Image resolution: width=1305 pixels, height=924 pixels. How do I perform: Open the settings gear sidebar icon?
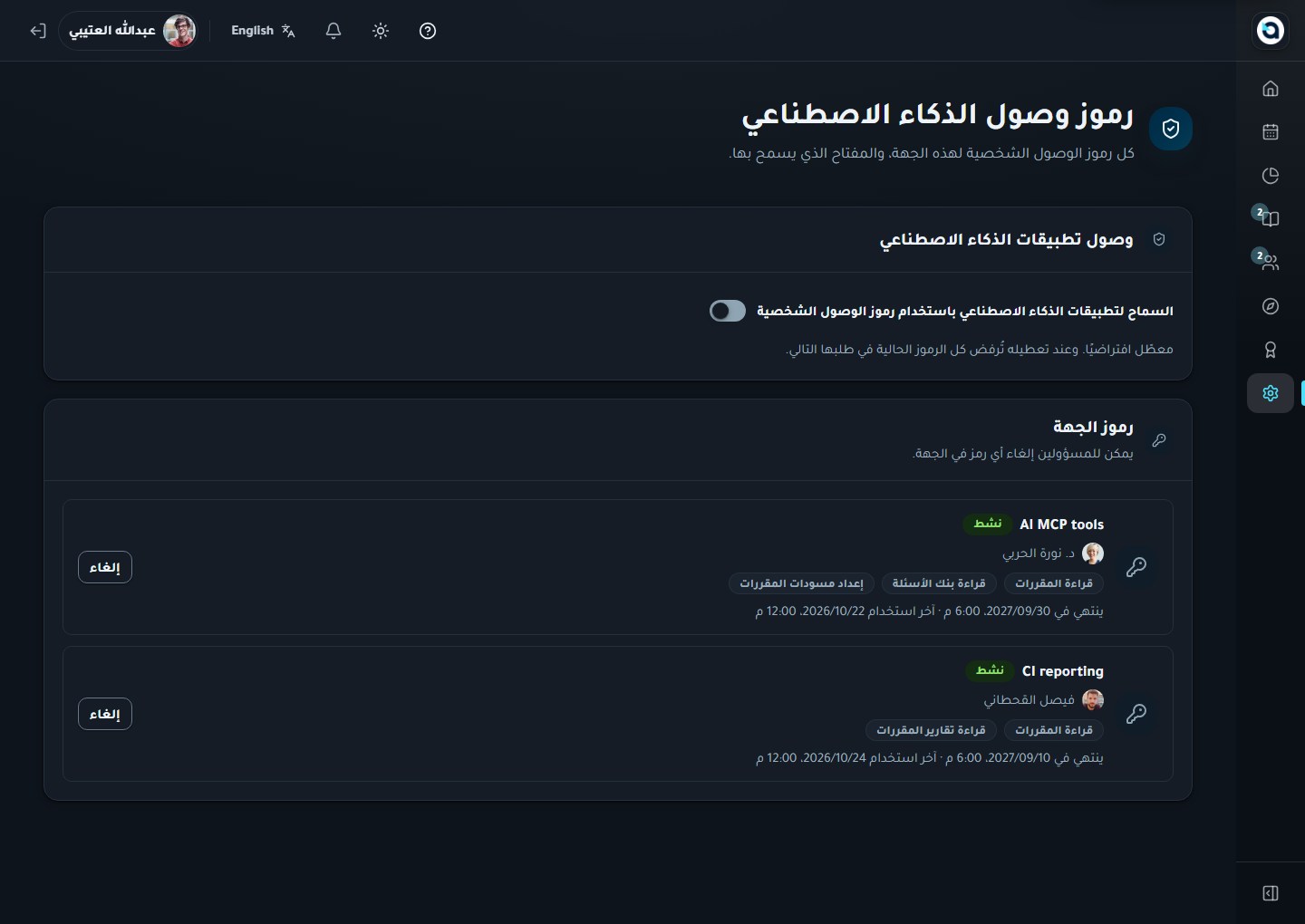coord(1271,393)
